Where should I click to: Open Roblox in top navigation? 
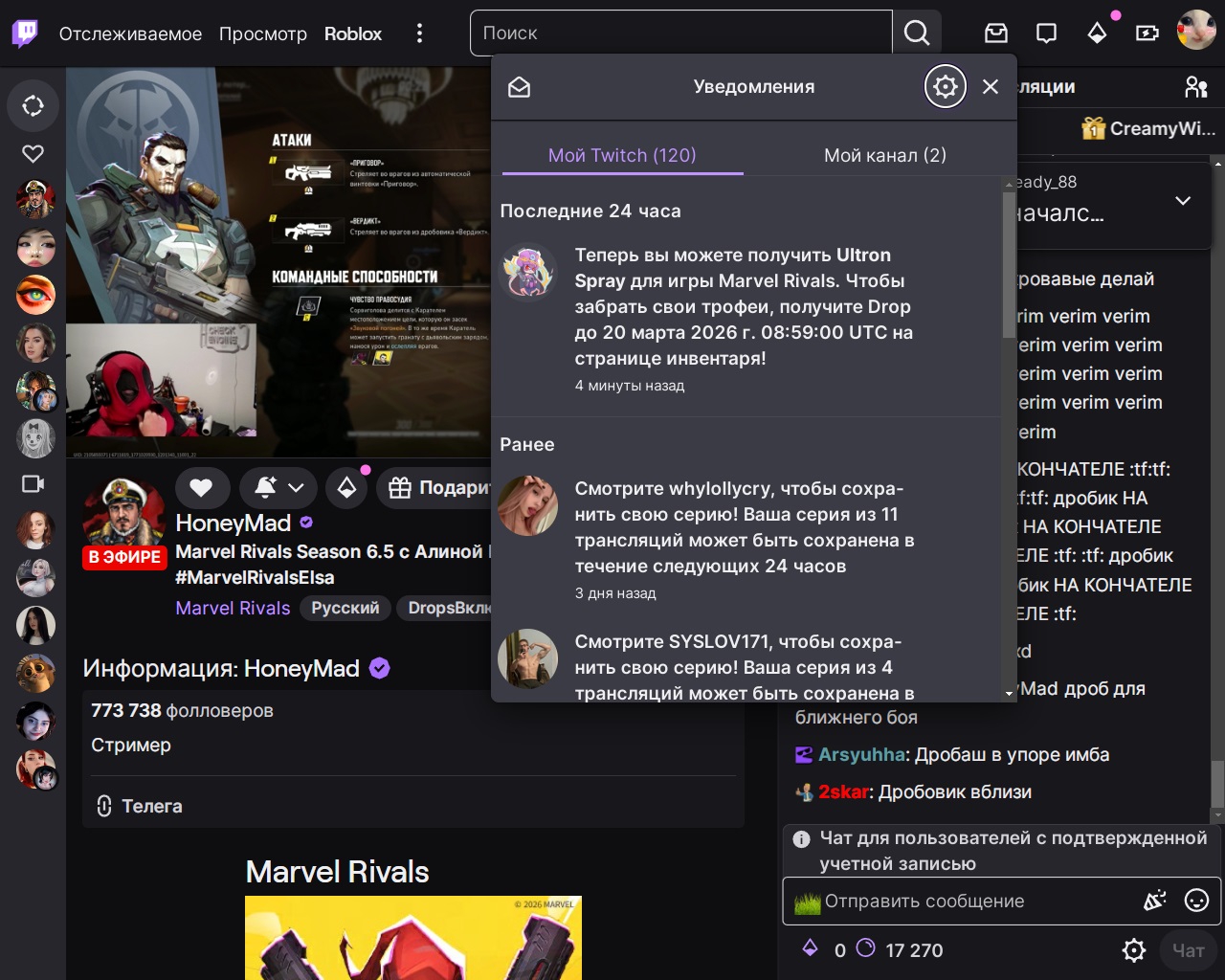point(353,33)
